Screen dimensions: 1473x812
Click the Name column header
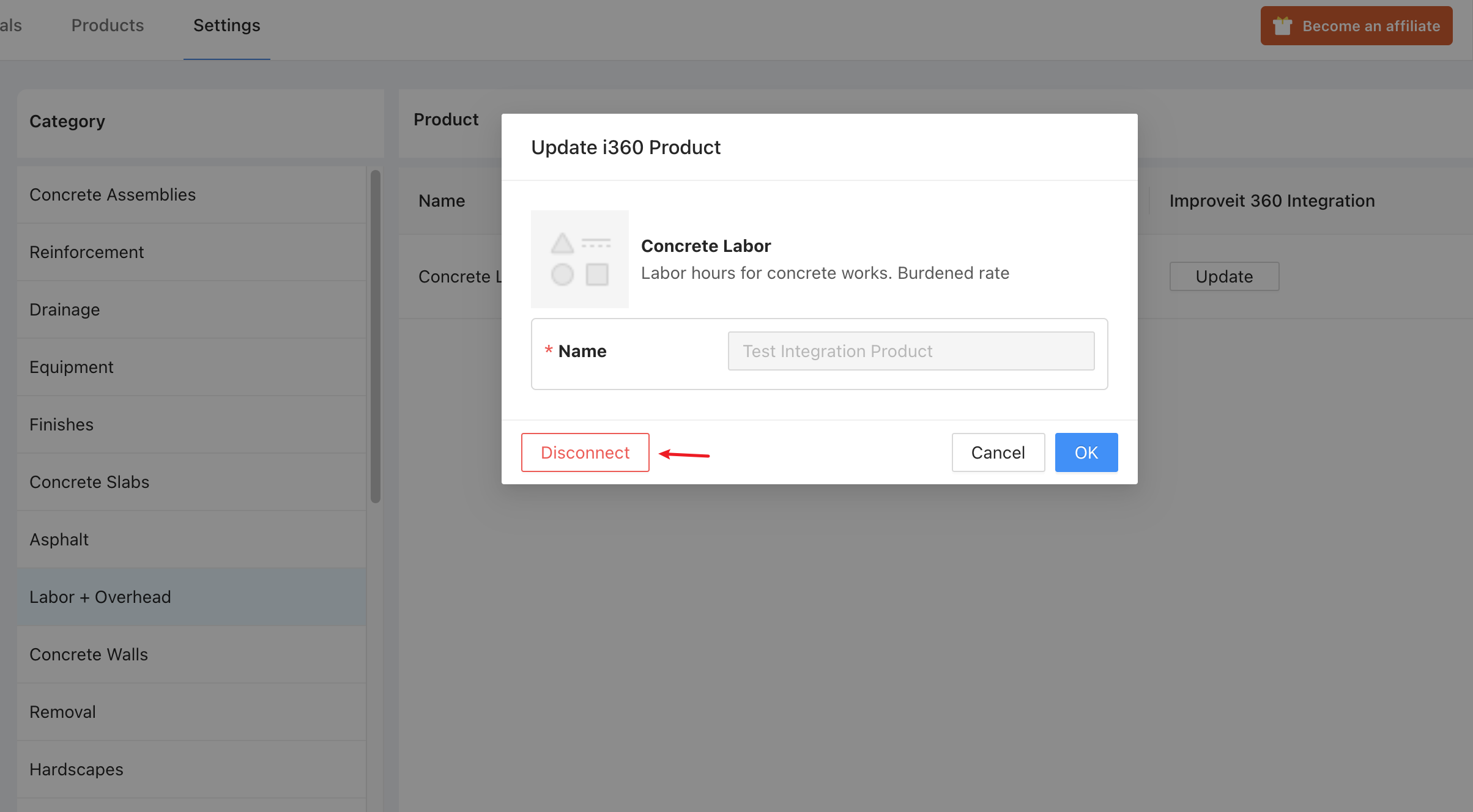[x=442, y=201]
